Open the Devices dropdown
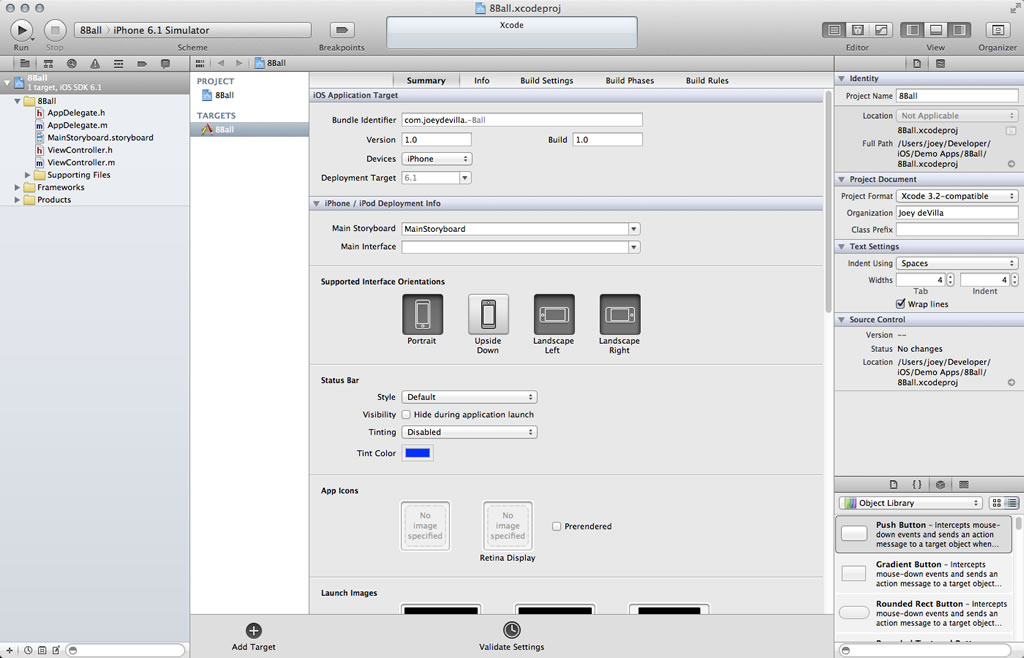This screenshot has height=658, width=1024. (x=436, y=159)
